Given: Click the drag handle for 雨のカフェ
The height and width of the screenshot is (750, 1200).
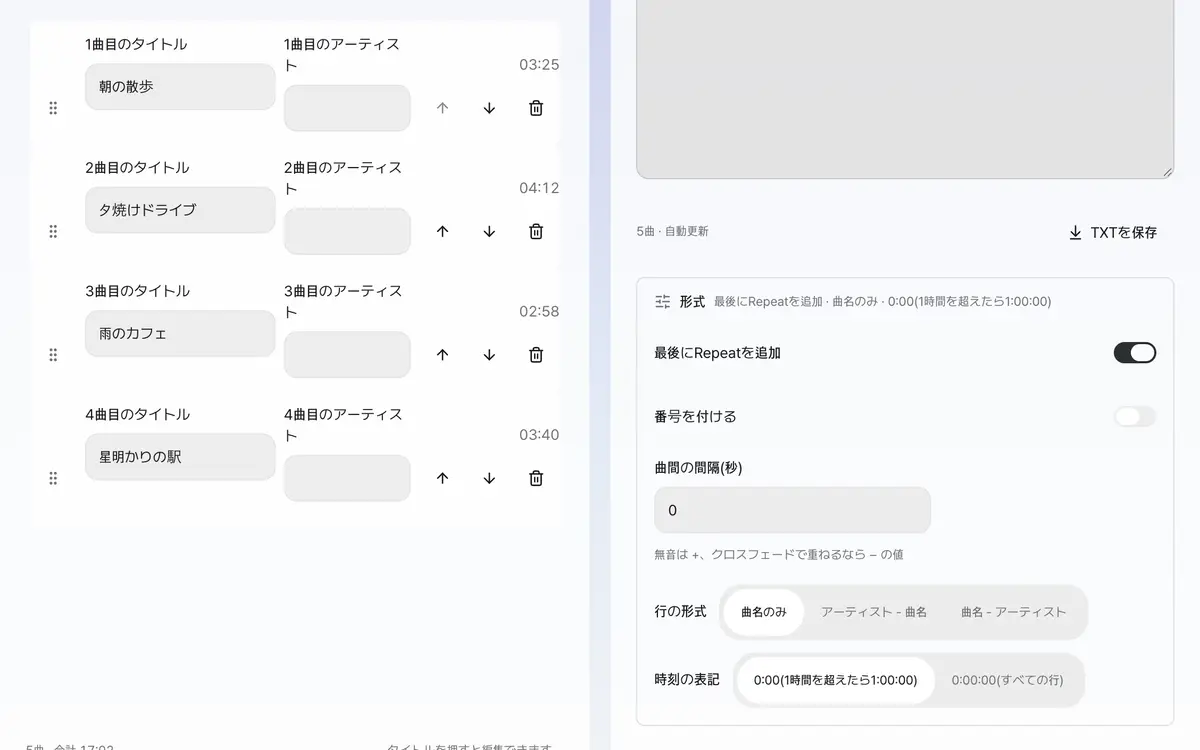Looking at the screenshot, I should [53, 354].
